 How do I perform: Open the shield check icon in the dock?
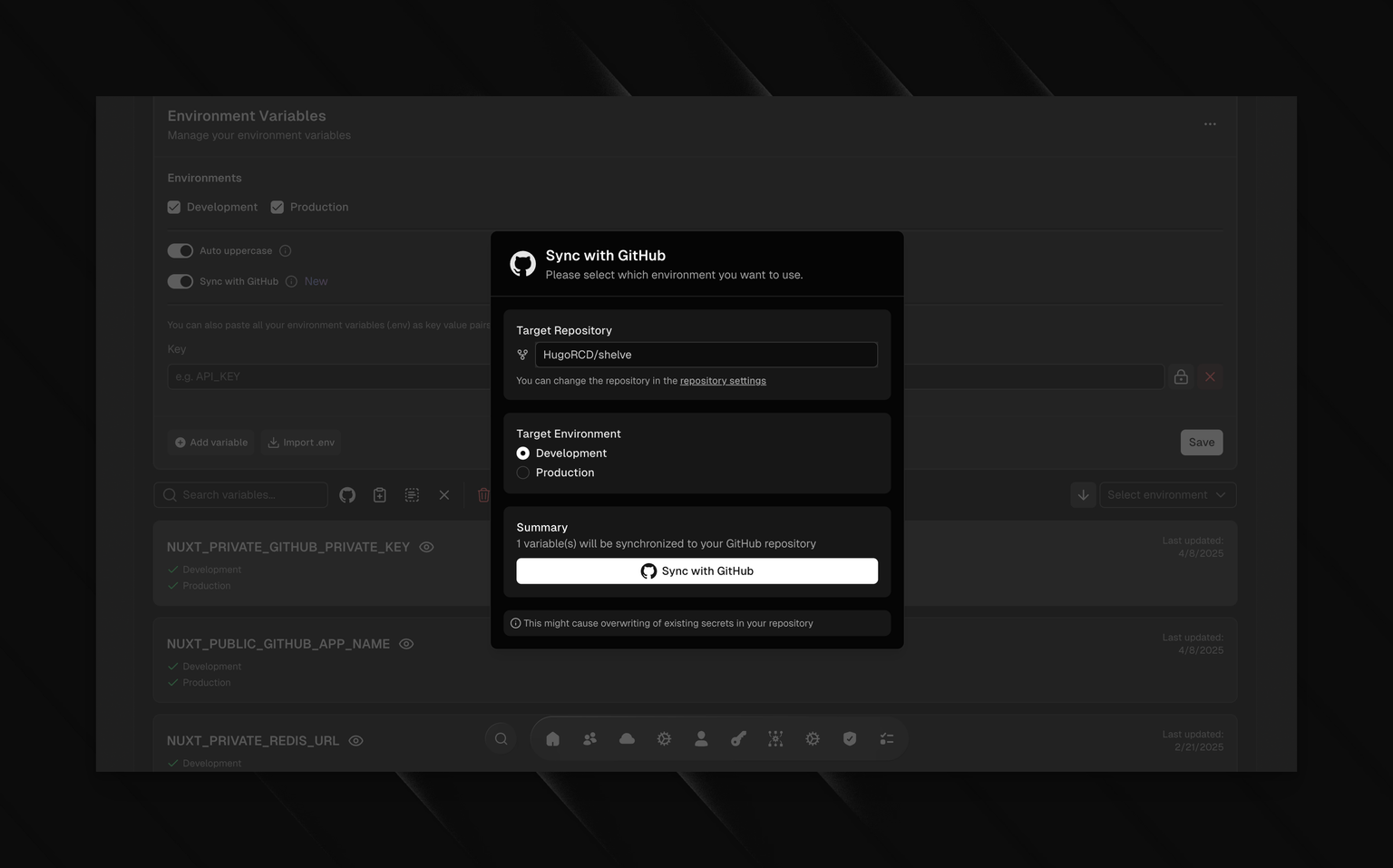(850, 739)
